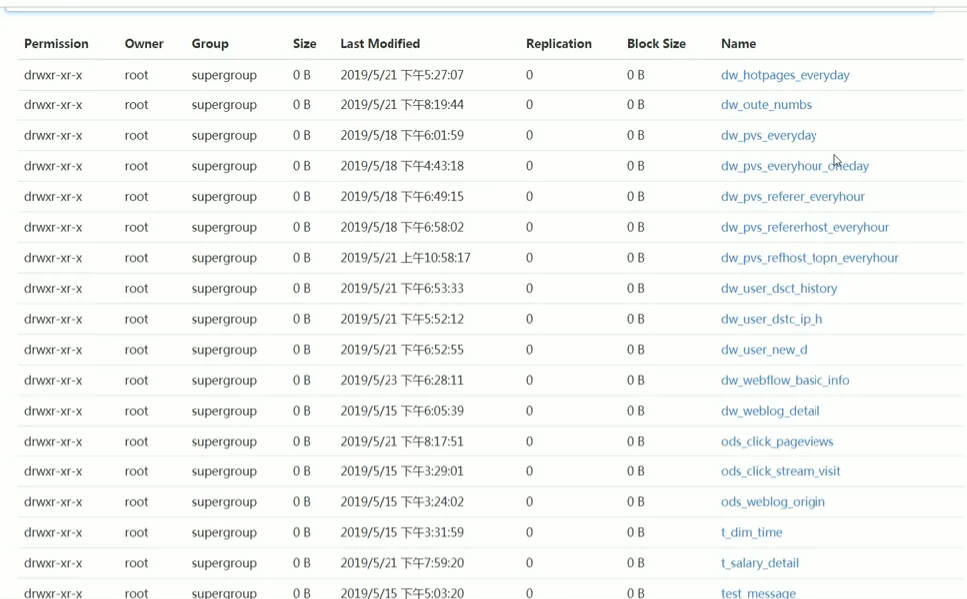Image resolution: width=967 pixels, height=599 pixels.
Task: Select date 2019/5/15 下午3:29:01
Action: click(x=402, y=471)
